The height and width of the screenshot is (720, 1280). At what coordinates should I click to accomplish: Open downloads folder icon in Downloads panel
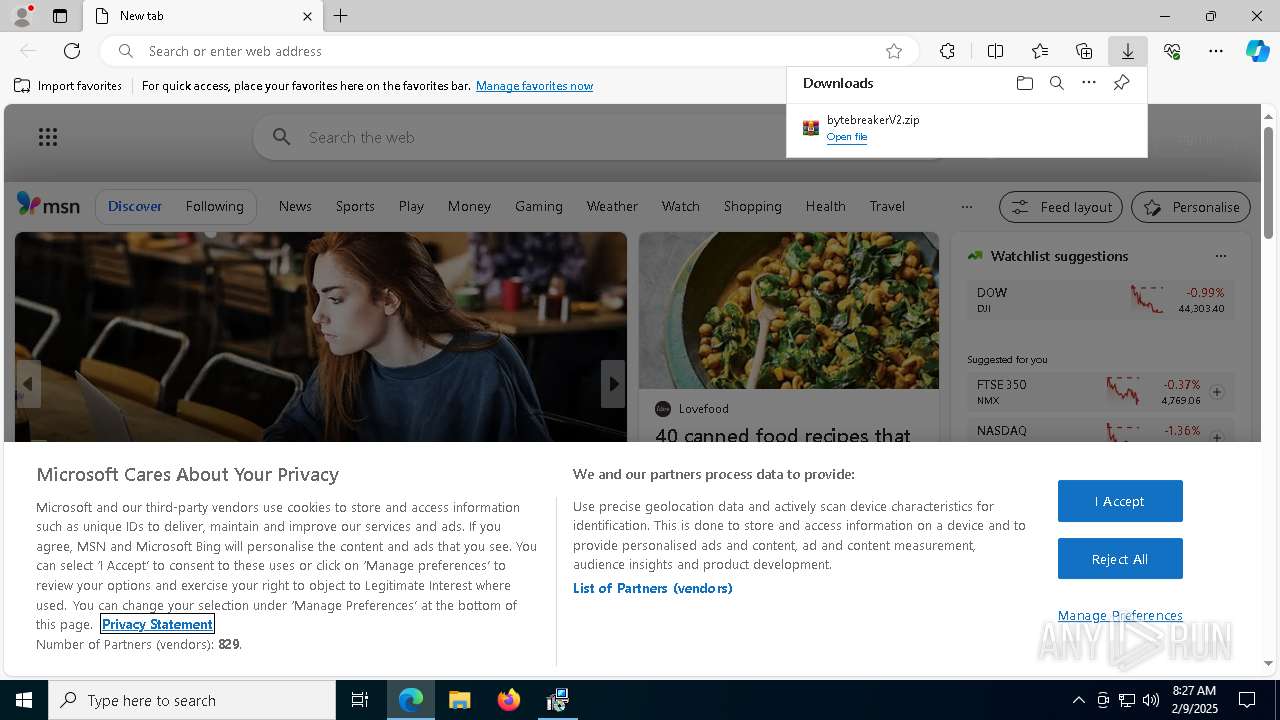[1024, 83]
